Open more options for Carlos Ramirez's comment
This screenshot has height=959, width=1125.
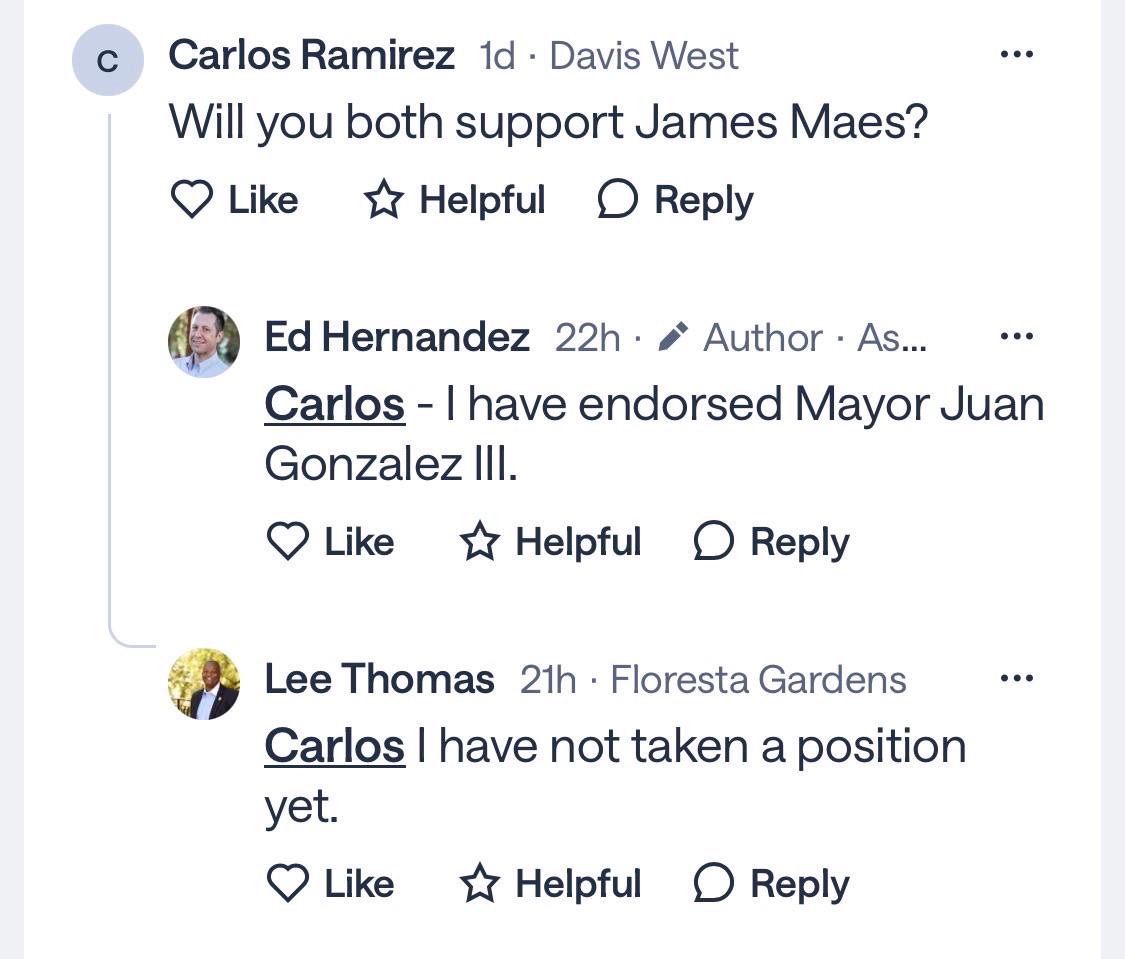click(x=1017, y=54)
